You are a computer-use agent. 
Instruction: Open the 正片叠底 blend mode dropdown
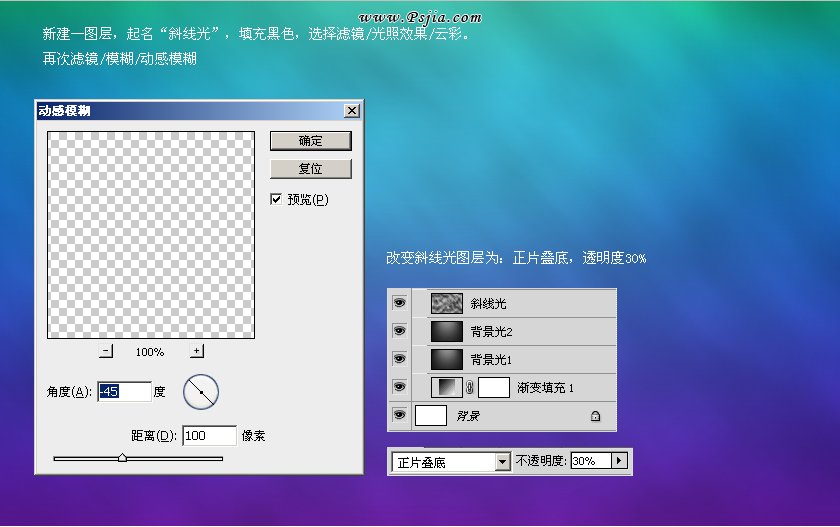coord(502,461)
